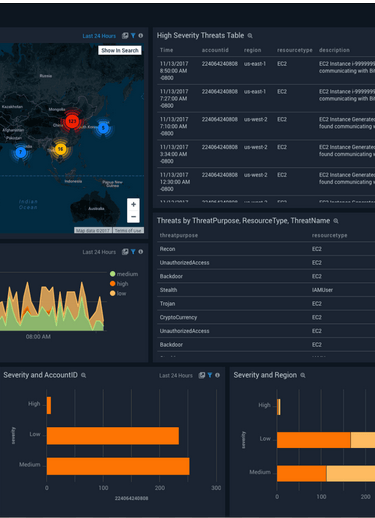Select the CryptoCurrency threat row
Viewport: 375px width, 518px height.
tap(266, 317)
